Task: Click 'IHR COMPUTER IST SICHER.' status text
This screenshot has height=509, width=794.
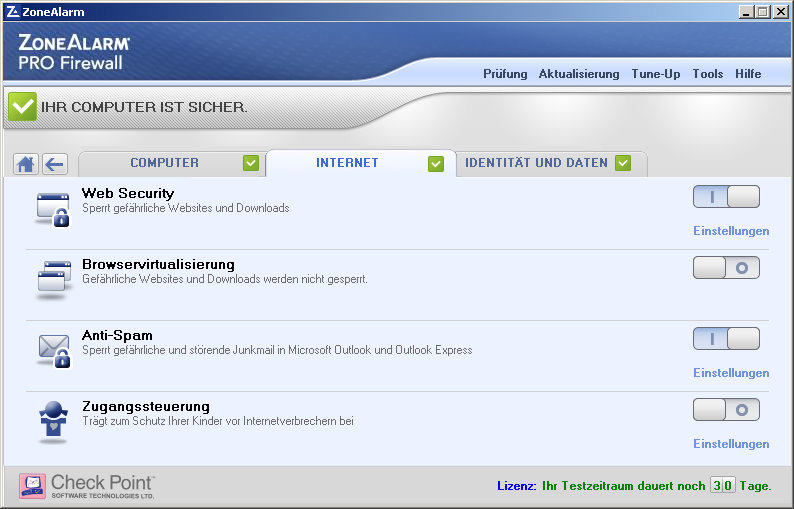Action: coord(144,107)
